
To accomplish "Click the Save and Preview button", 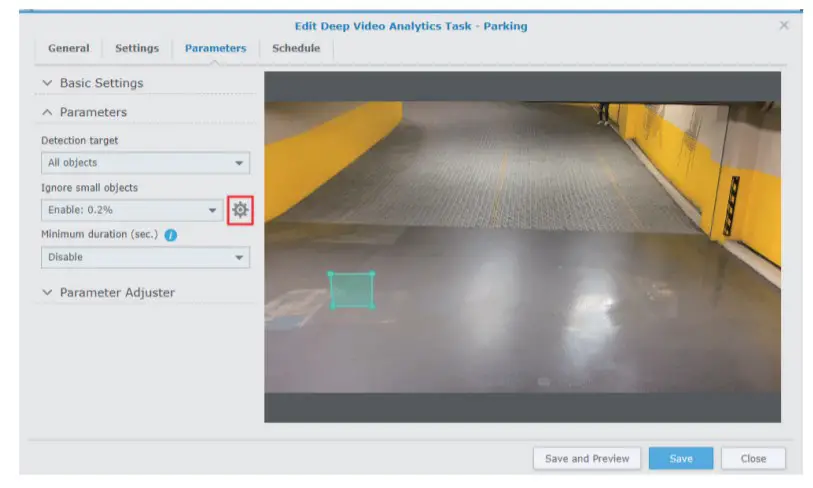I will 587,458.
